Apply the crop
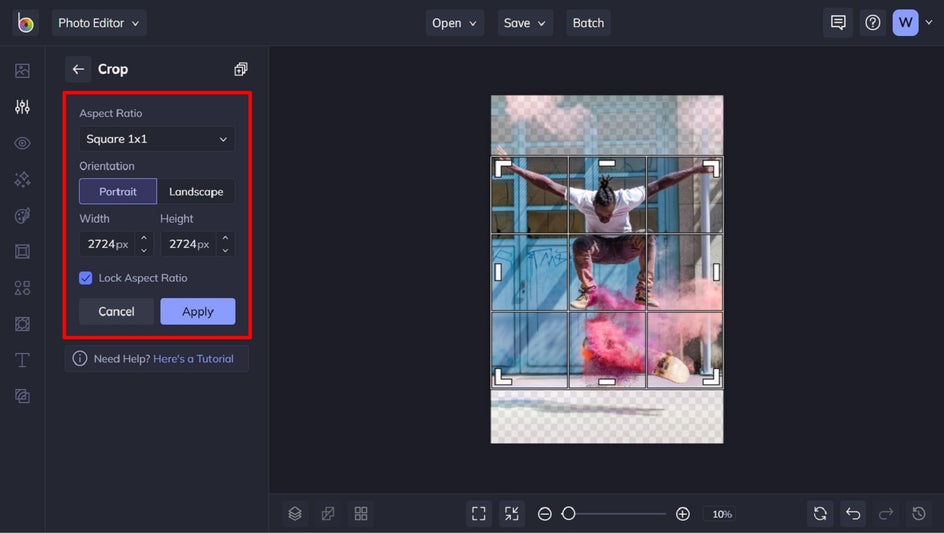Screen dimensions: 944x533 point(197,311)
